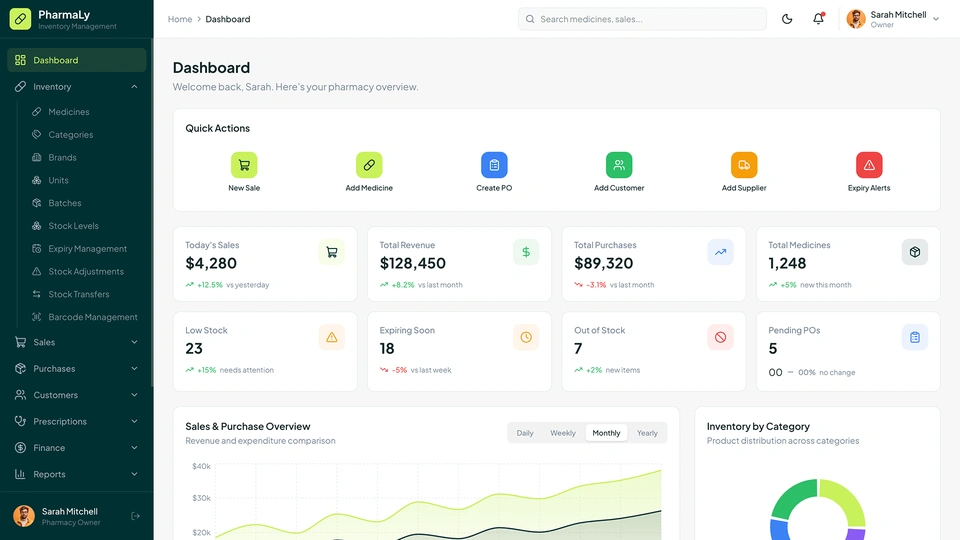Click the $89,320 Total Purchases value
Image resolution: width=960 pixels, height=540 pixels.
pyautogui.click(x=604, y=263)
